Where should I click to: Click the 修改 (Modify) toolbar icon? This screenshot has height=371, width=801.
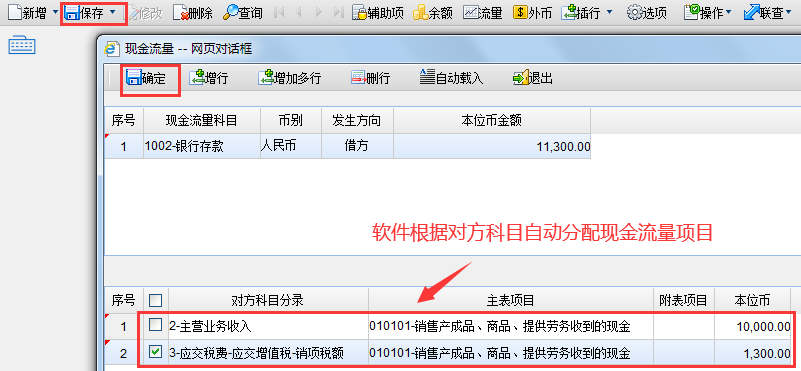pos(134,12)
